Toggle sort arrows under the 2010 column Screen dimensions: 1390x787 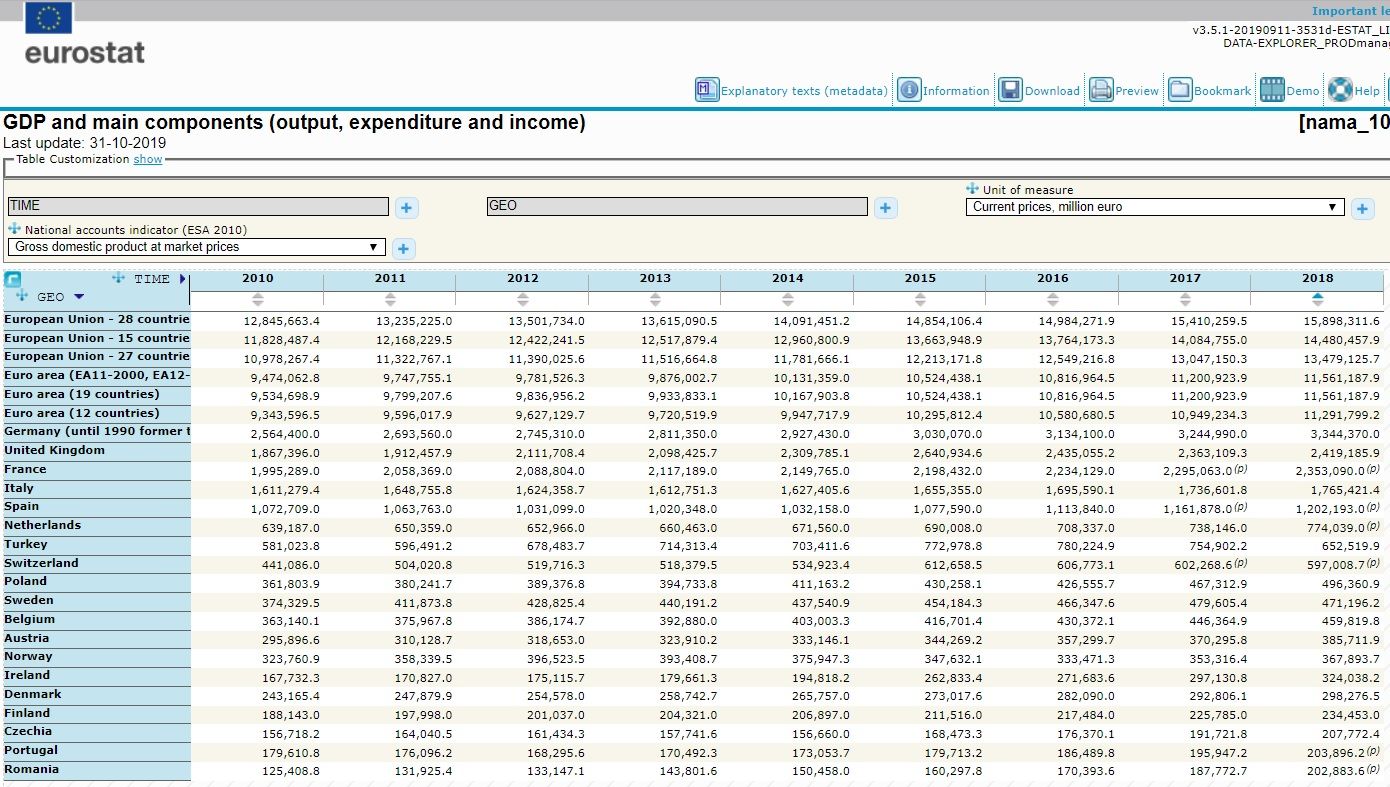(258, 299)
